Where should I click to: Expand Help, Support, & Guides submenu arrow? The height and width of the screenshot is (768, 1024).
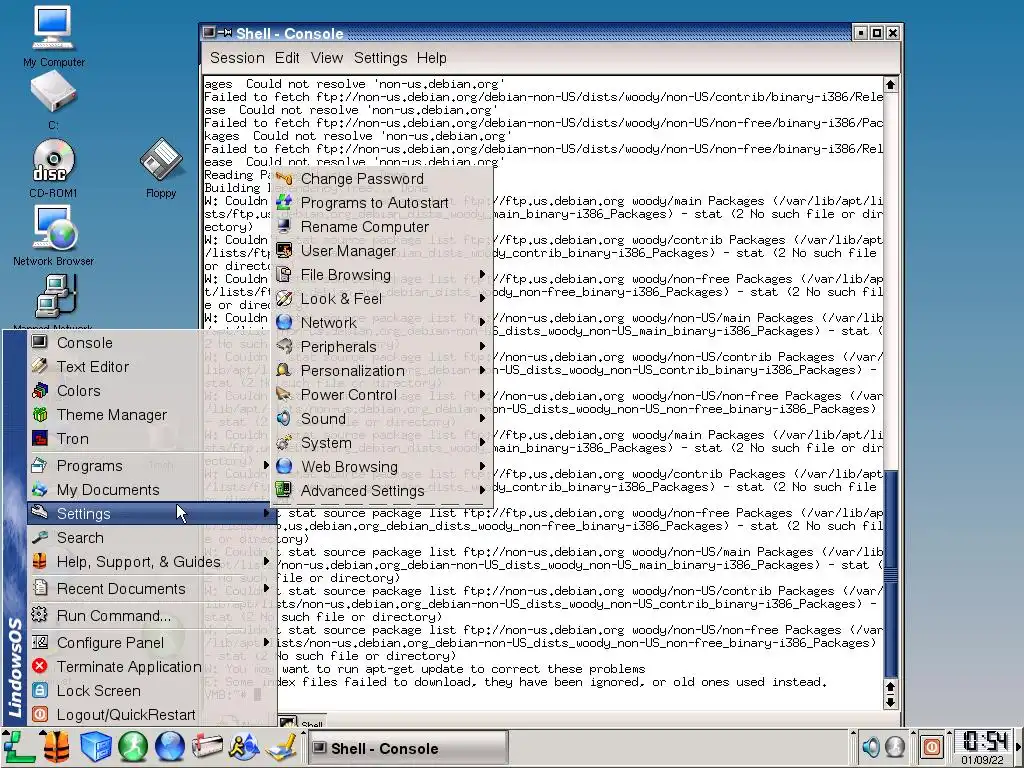[266, 562]
